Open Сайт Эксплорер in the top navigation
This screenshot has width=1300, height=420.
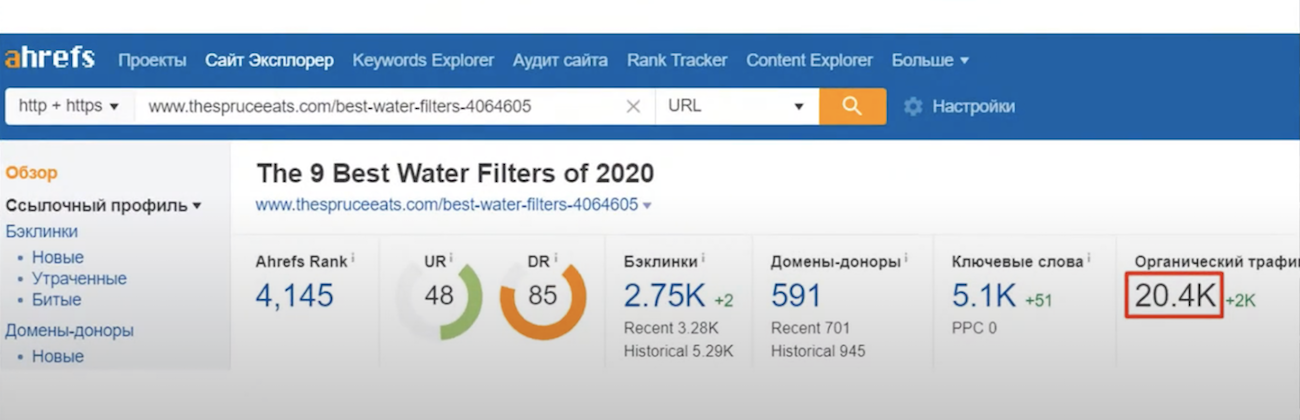(269, 60)
